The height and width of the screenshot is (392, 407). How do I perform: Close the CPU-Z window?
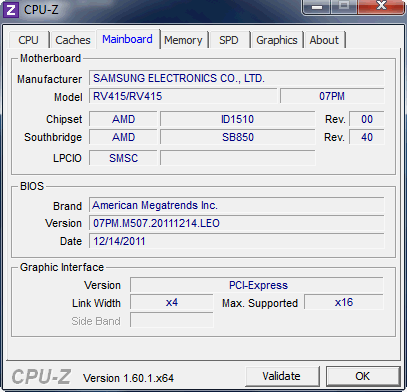[381, 7]
